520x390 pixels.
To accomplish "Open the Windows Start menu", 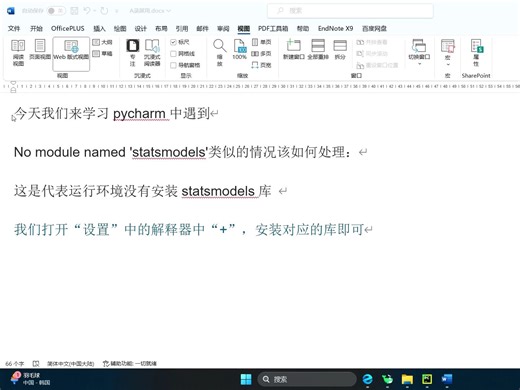I will [246, 379].
